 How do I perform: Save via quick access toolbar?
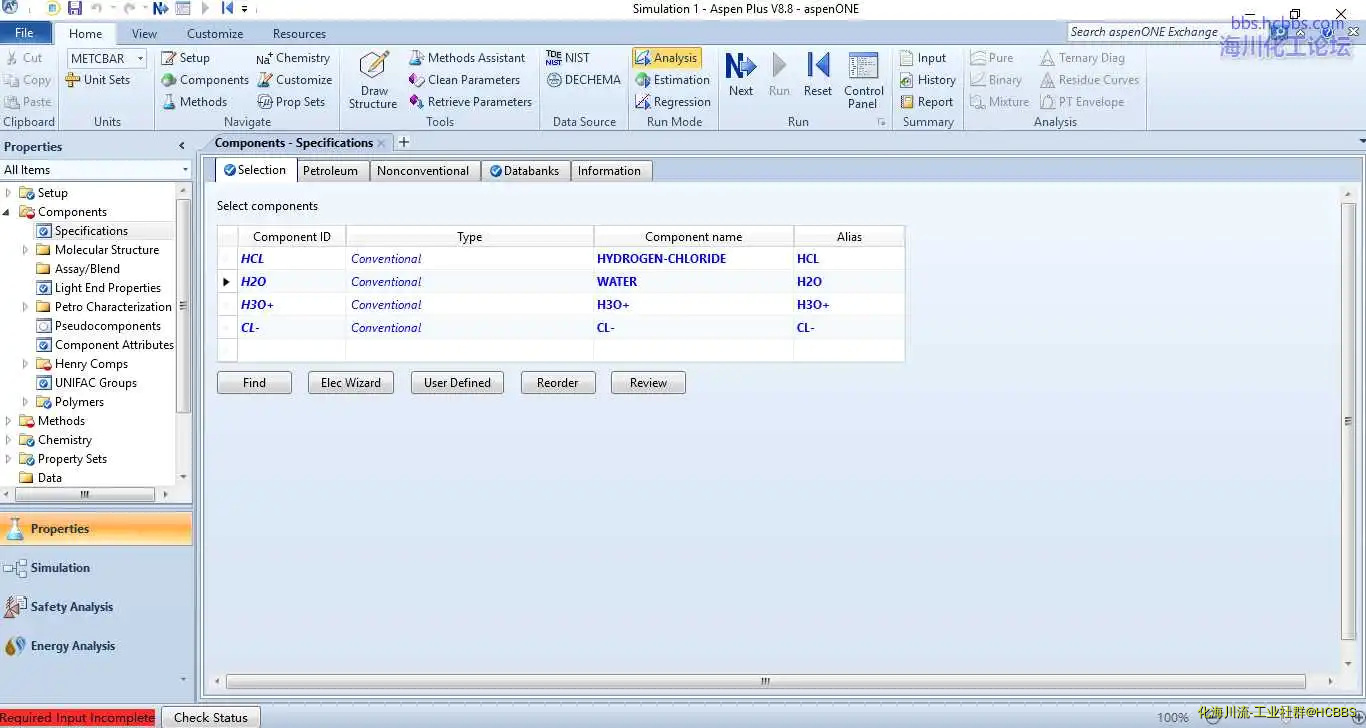tap(75, 8)
